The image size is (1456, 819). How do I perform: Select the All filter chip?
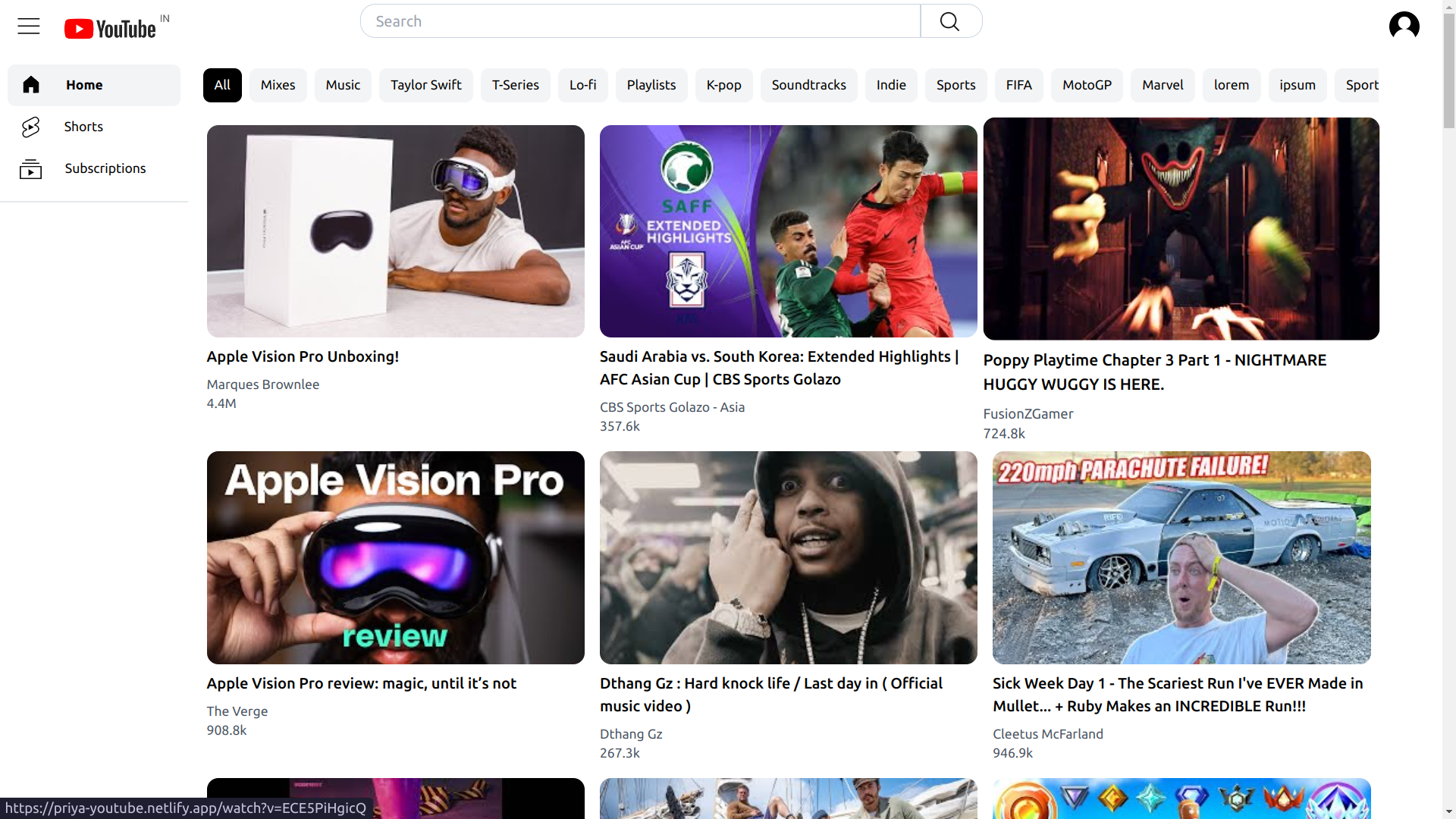(x=222, y=85)
